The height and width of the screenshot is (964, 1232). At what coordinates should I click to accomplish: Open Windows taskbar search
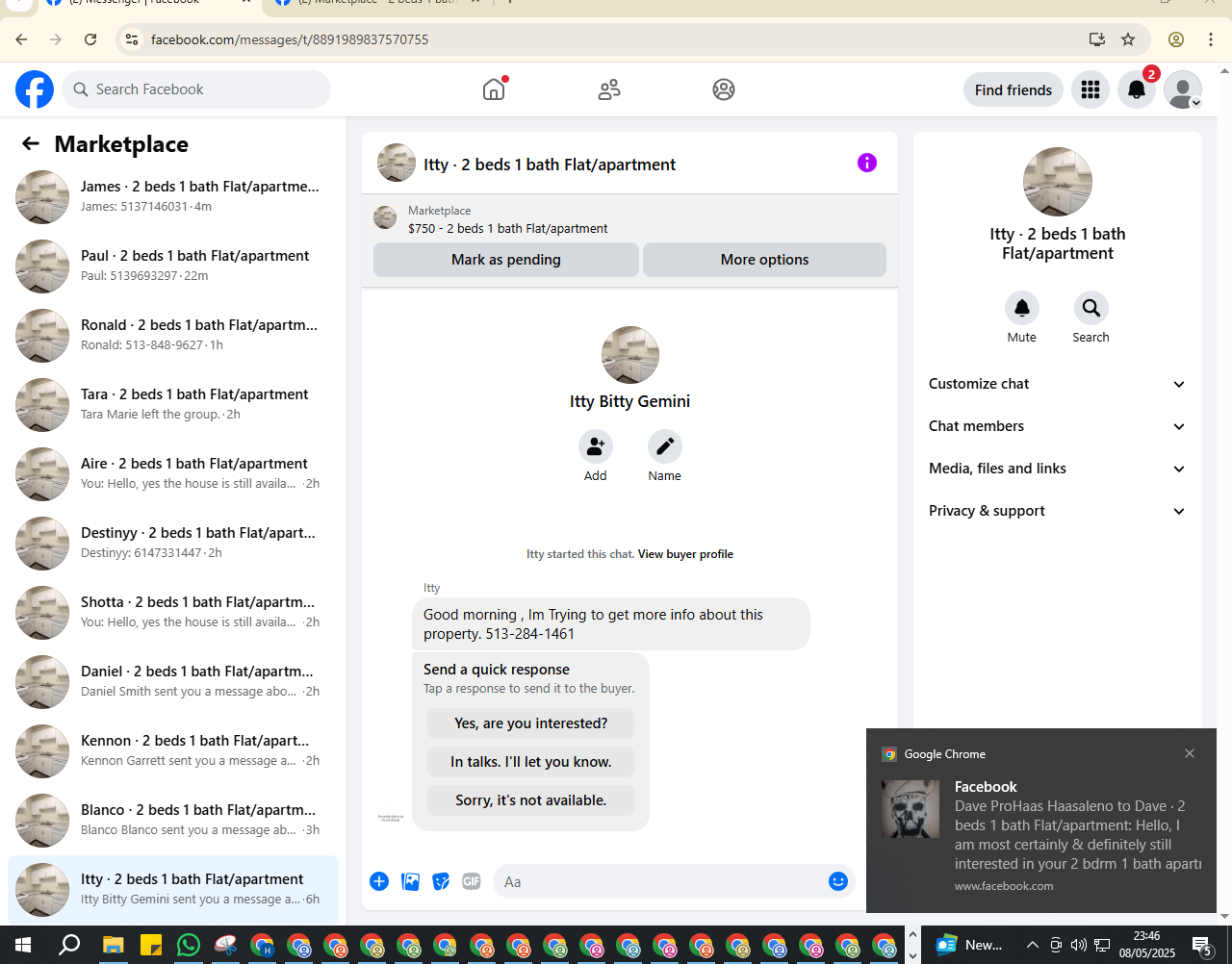point(69,945)
